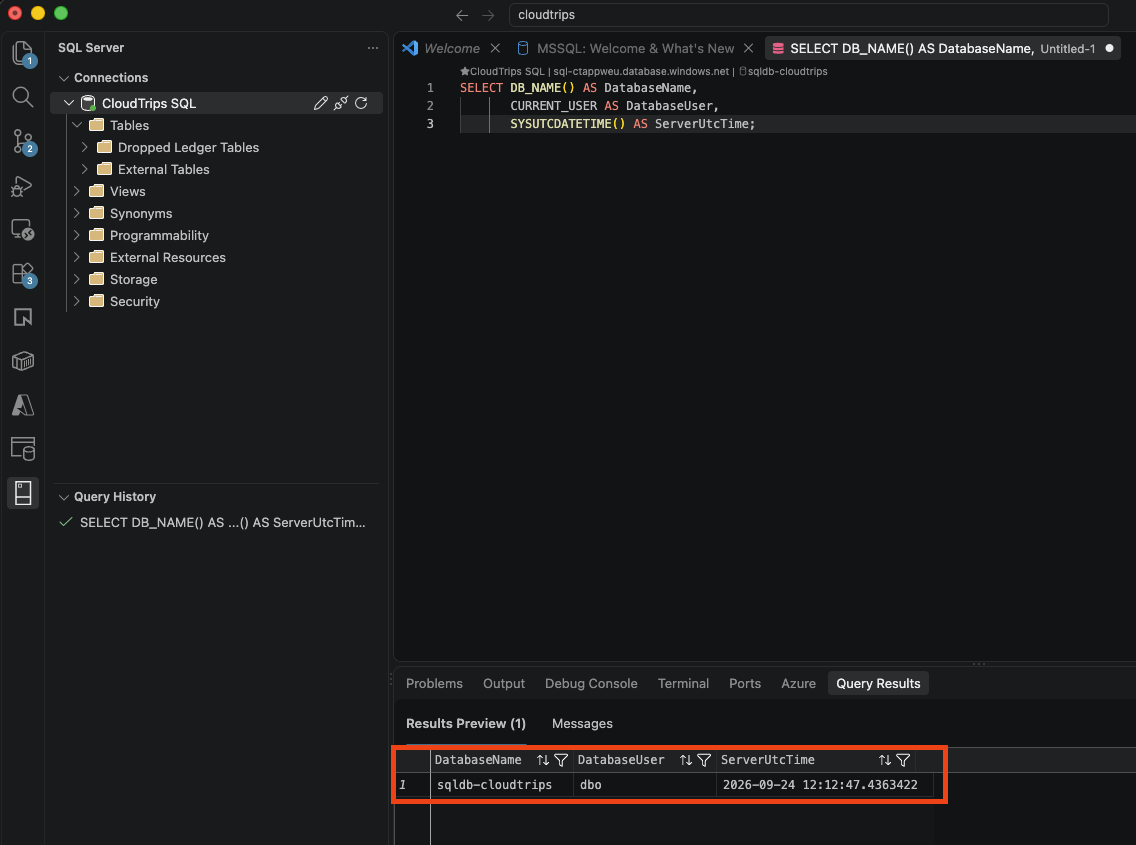Open the Azure view icon
The image size is (1136, 845).
(22, 405)
